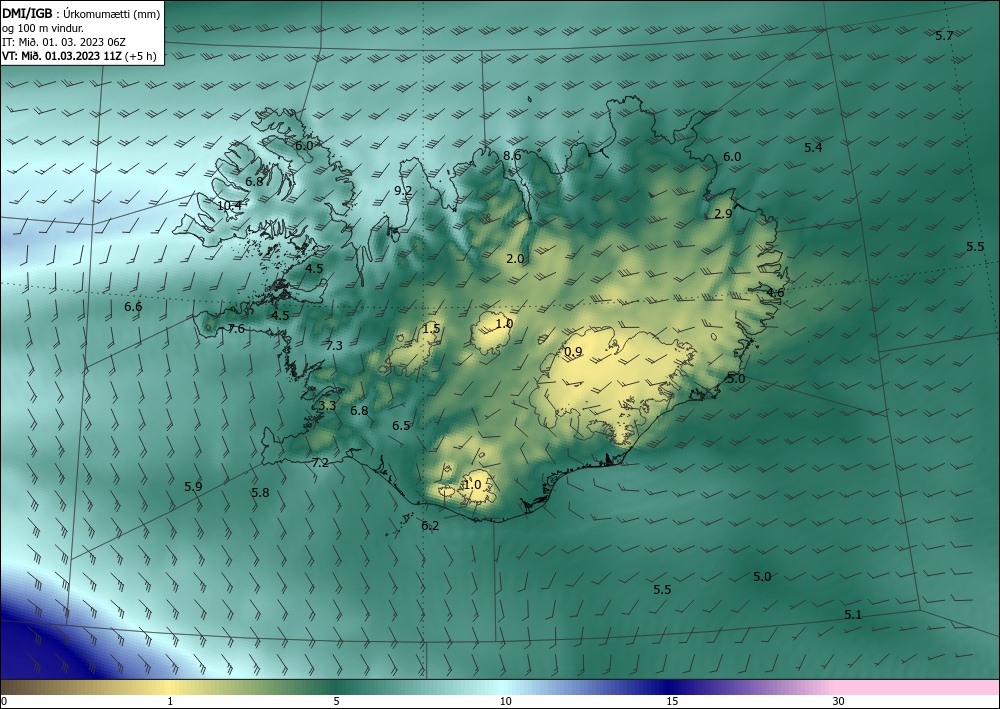Click the colour scale label 10
The width and height of the screenshot is (1000, 709).
click(x=505, y=702)
